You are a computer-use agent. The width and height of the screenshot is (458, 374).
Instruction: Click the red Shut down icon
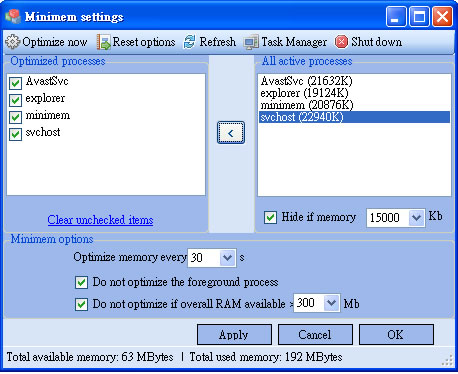(x=341, y=42)
